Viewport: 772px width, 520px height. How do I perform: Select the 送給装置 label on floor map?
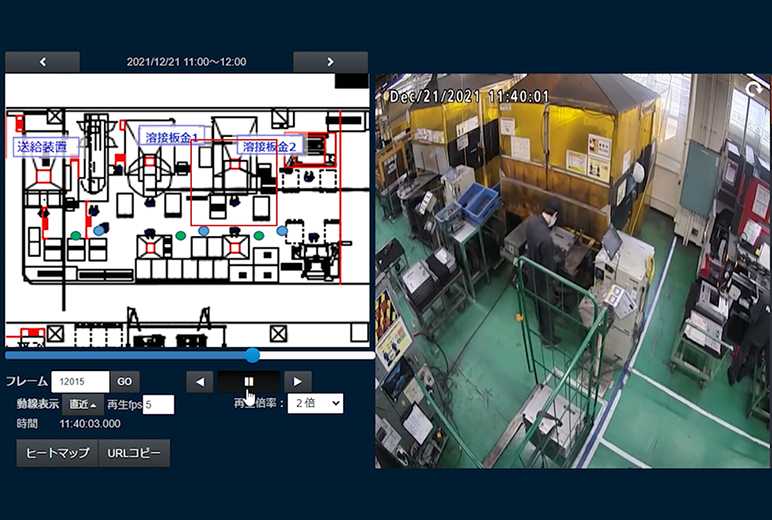click(46, 147)
